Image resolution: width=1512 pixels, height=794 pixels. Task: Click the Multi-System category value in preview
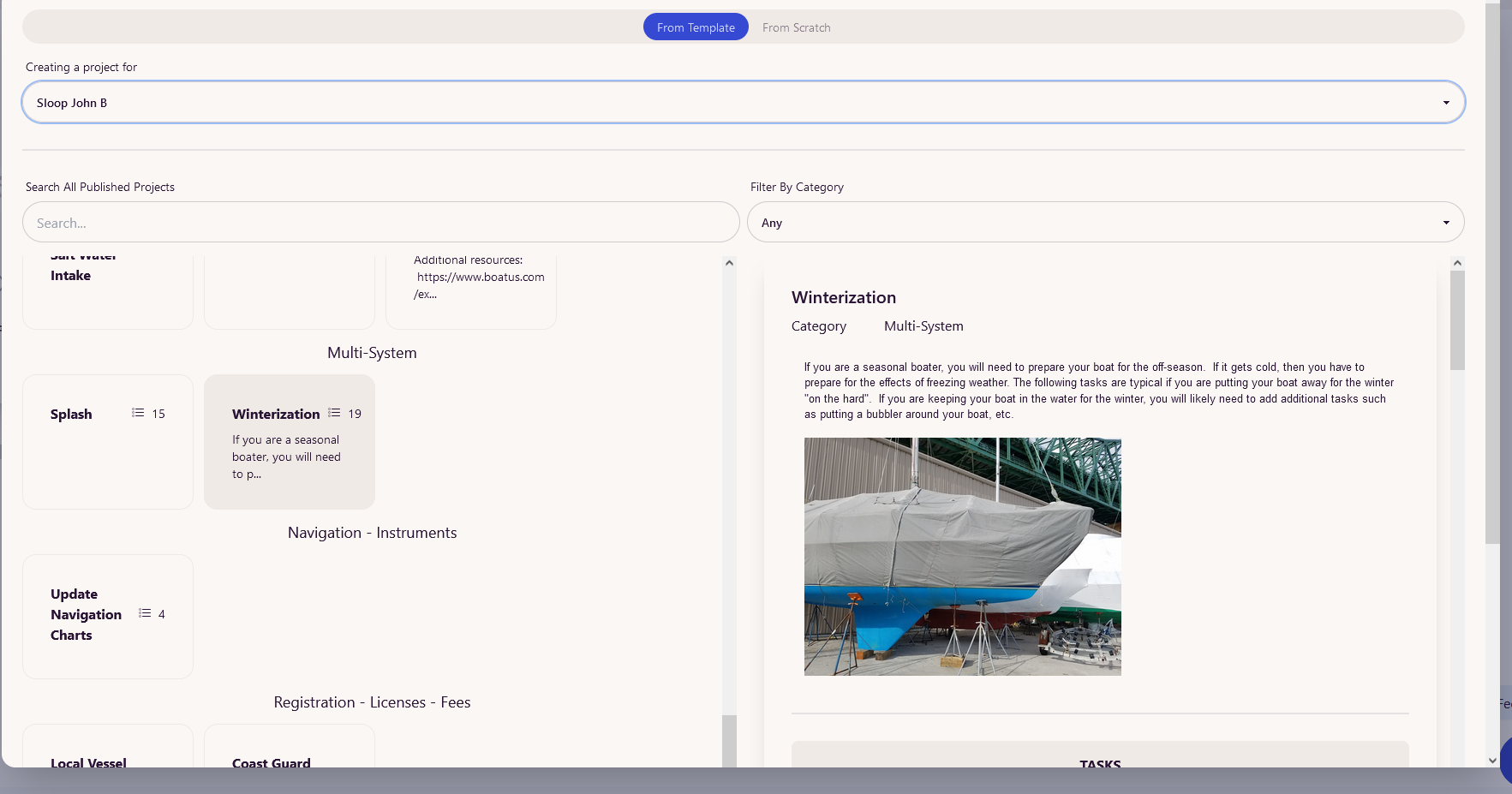923,326
